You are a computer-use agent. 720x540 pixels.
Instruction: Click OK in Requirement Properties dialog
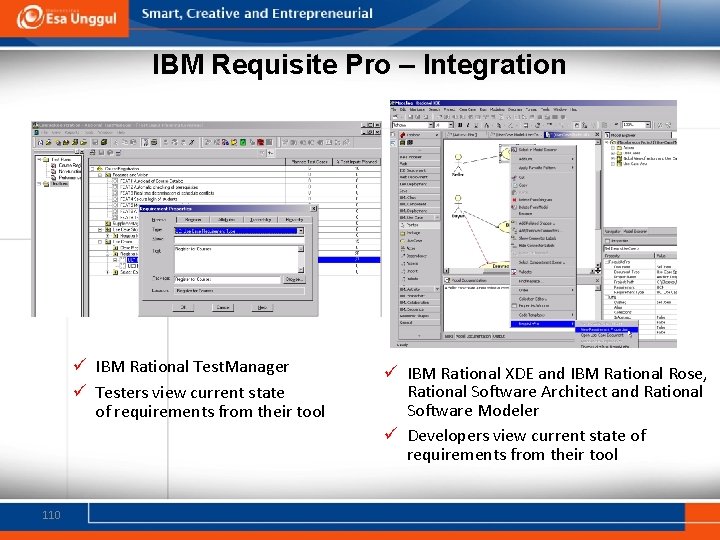pyautogui.click(x=183, y=307)
